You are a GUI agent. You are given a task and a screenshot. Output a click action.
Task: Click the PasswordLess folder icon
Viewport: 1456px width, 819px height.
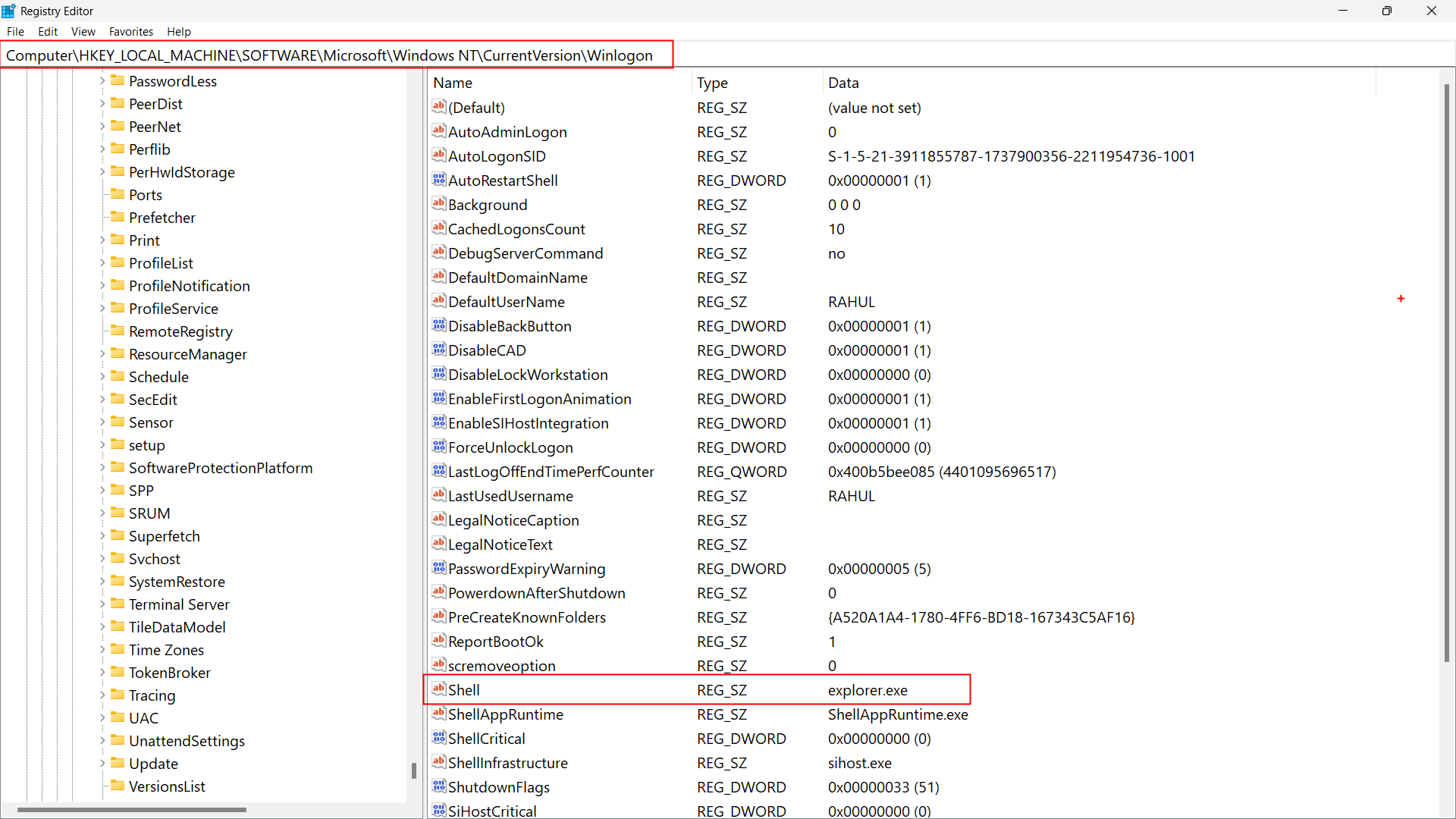[x=118, y=80]
